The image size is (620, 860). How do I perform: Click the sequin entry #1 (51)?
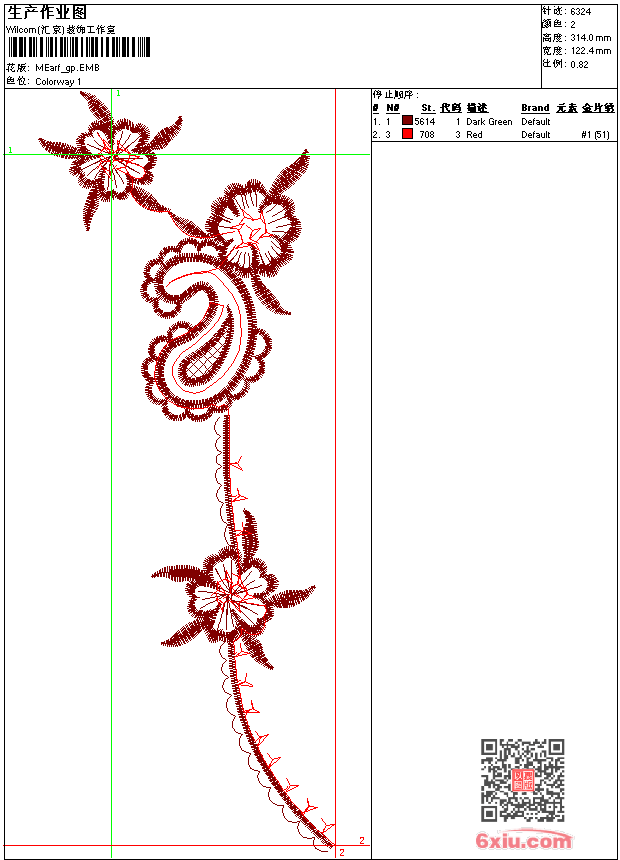point(595,134)
